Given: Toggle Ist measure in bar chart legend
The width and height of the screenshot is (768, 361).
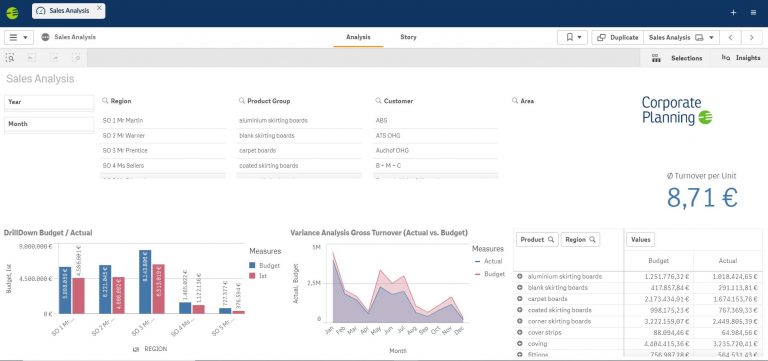Looking at the screenshot, I should click(x=258, y=276).
